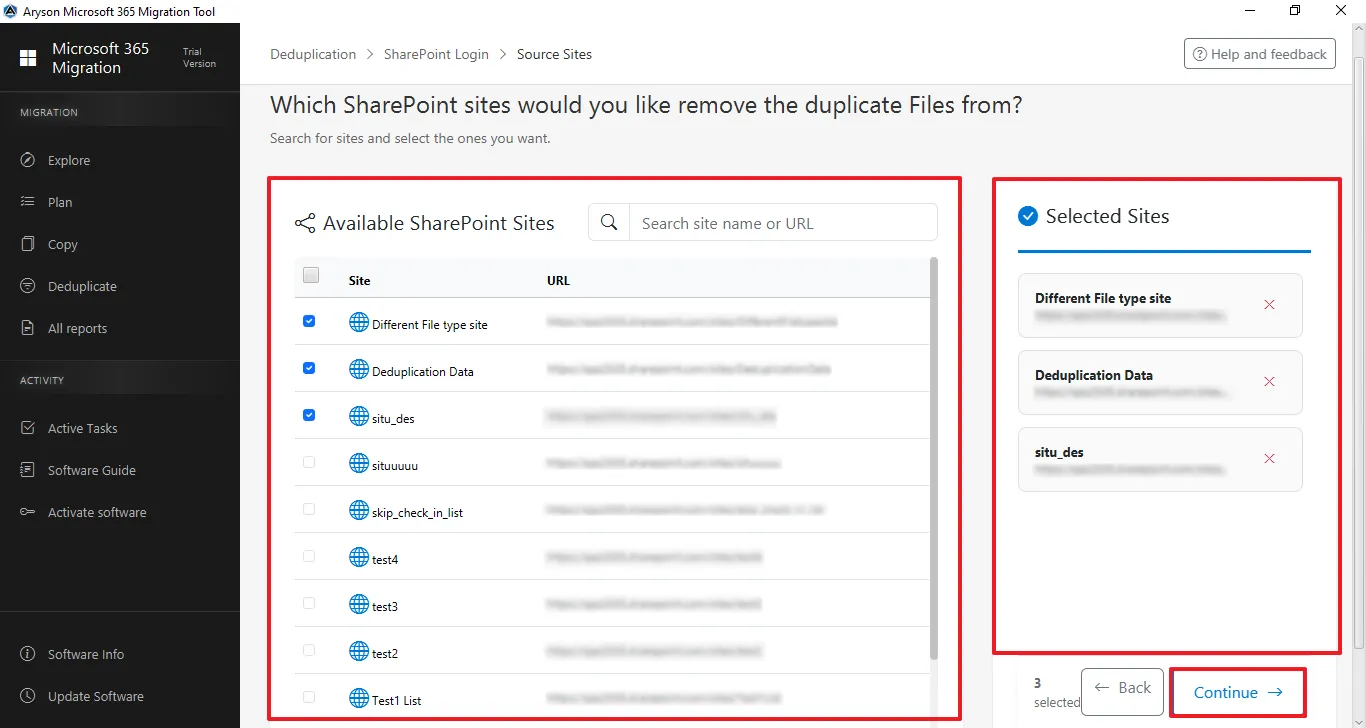This screenshot has height=728, width=1366.
Task: Remove Deduplication Data with red X
Action: (x=1269, y=382)
